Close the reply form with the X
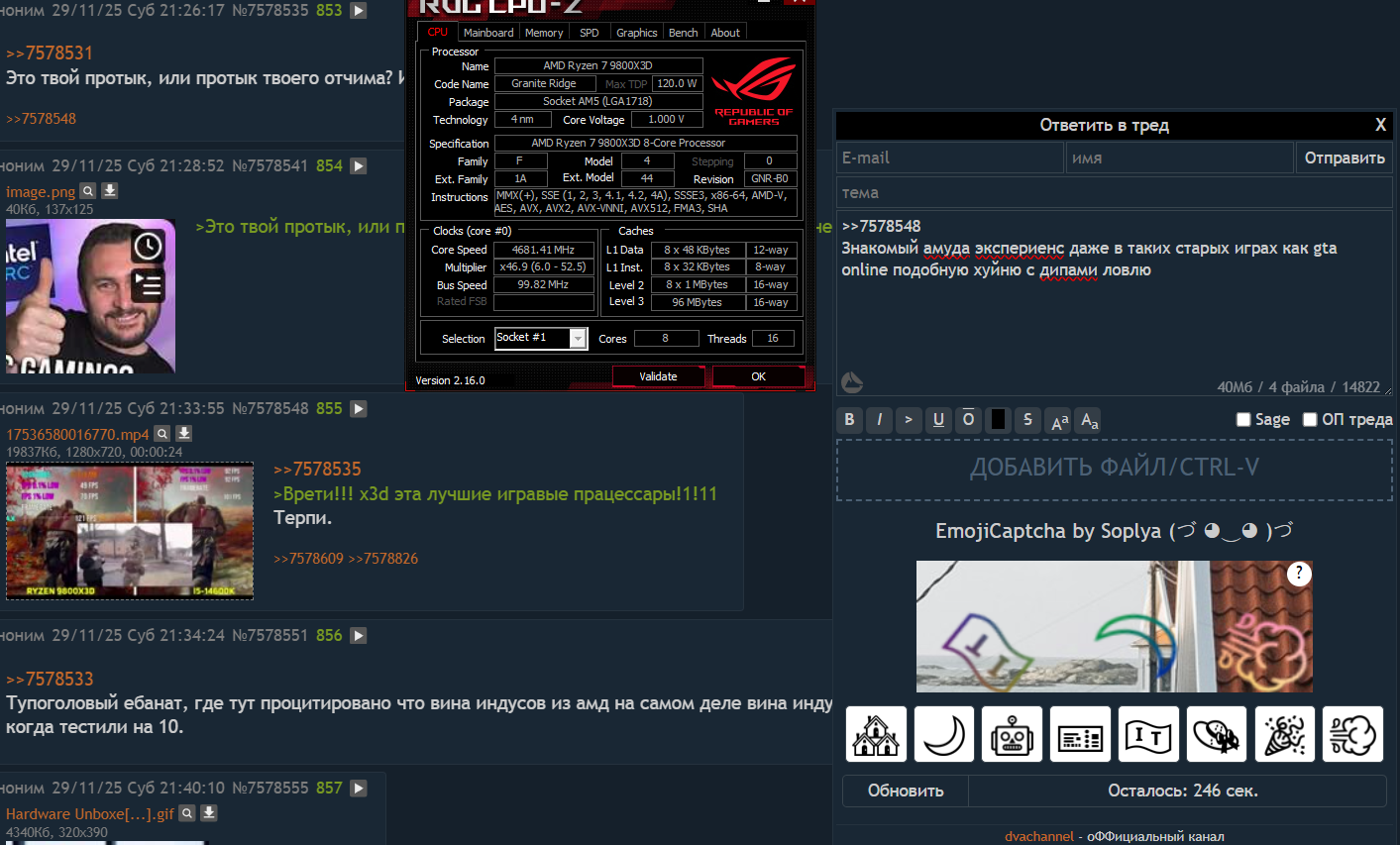This screenshot has width=1400, height=845. pos(1380,125)
